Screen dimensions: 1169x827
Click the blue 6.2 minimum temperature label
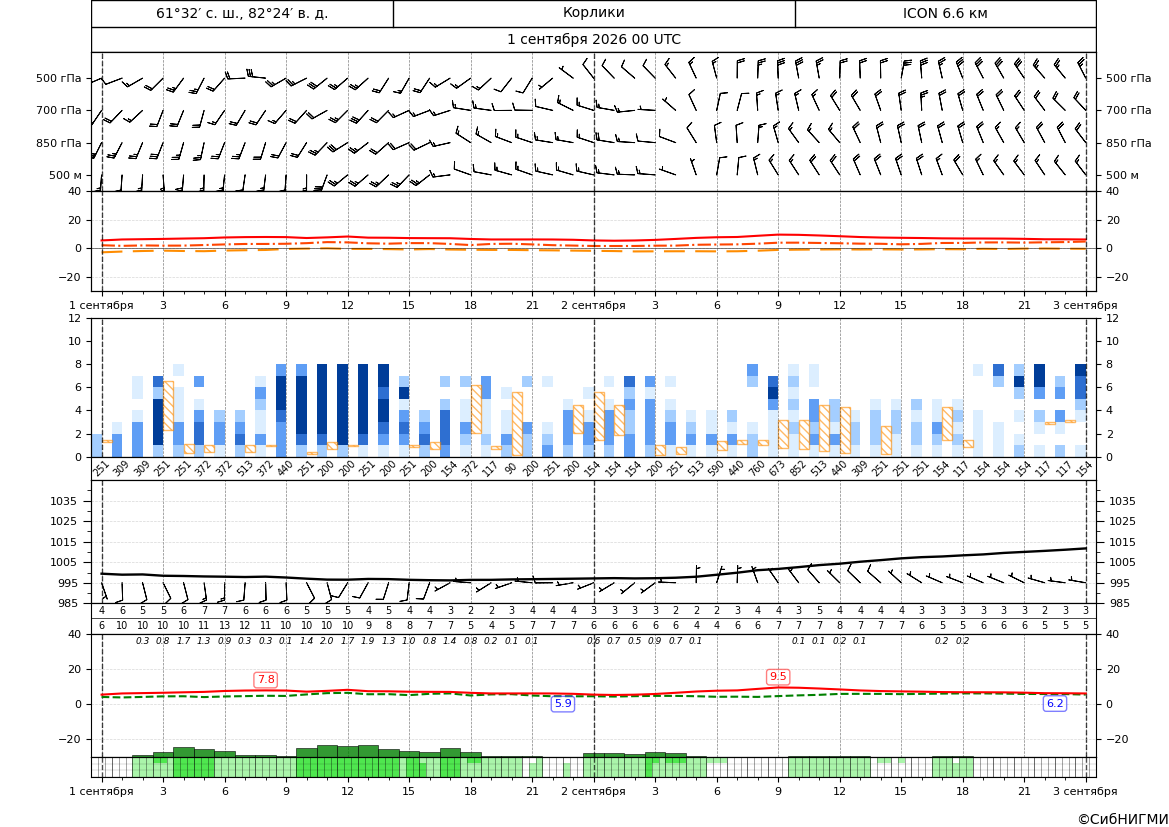coord(1055,703)
